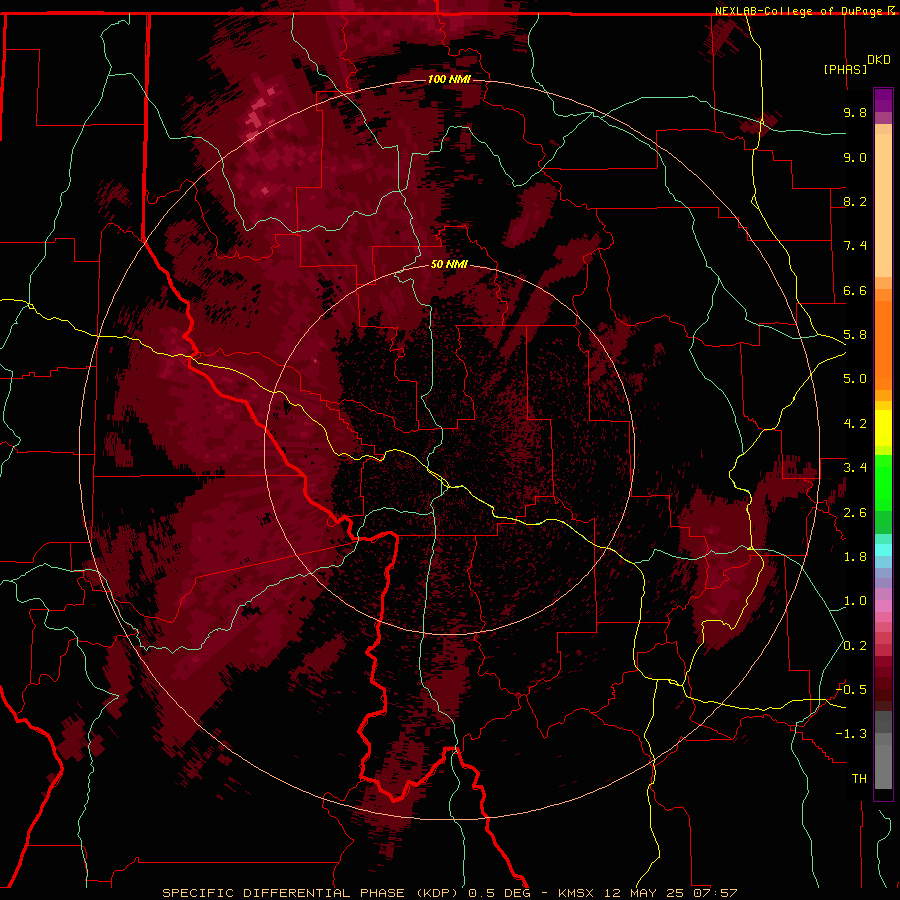Click the 3.4 scale value
This screenshot has height=900, width=900.
click(855, 468)
